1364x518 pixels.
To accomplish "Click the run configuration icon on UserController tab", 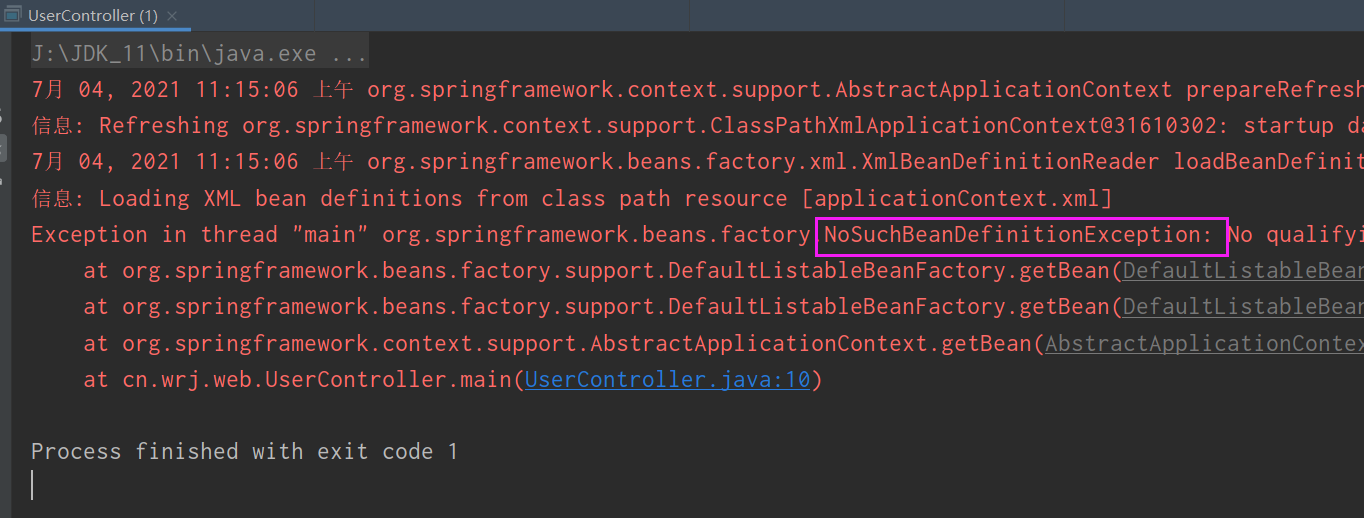I will tap(13, 15).
